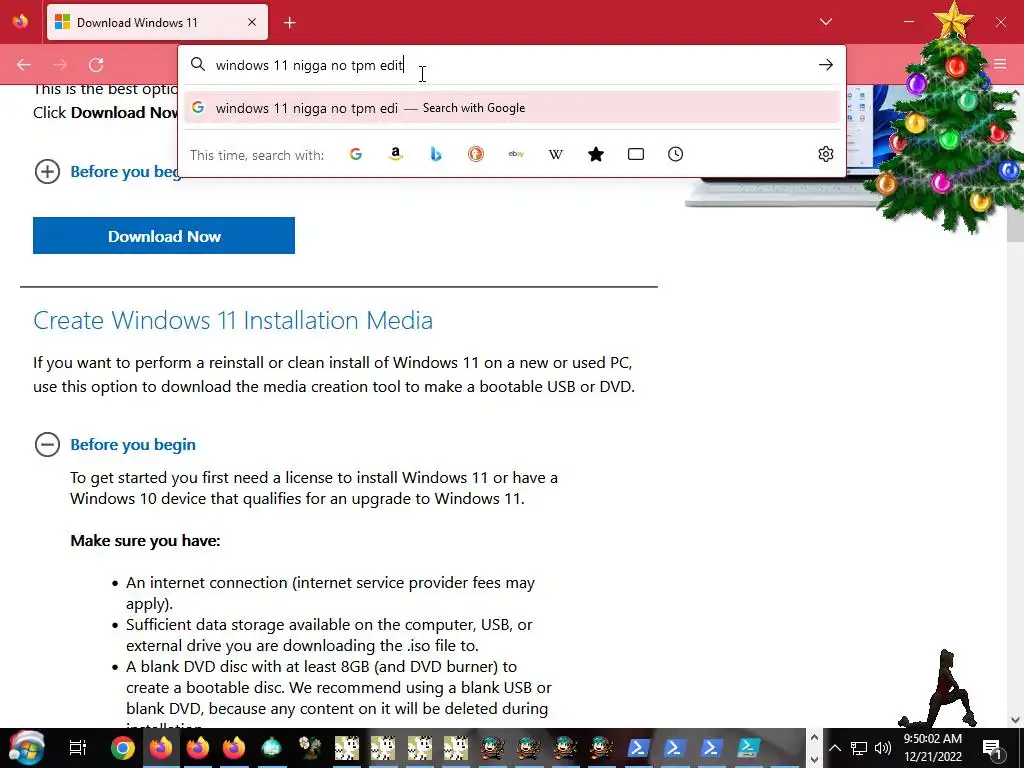Click the page scroll down arrow
This screenshot has height=768, width=1024.
pos(1015,720)
